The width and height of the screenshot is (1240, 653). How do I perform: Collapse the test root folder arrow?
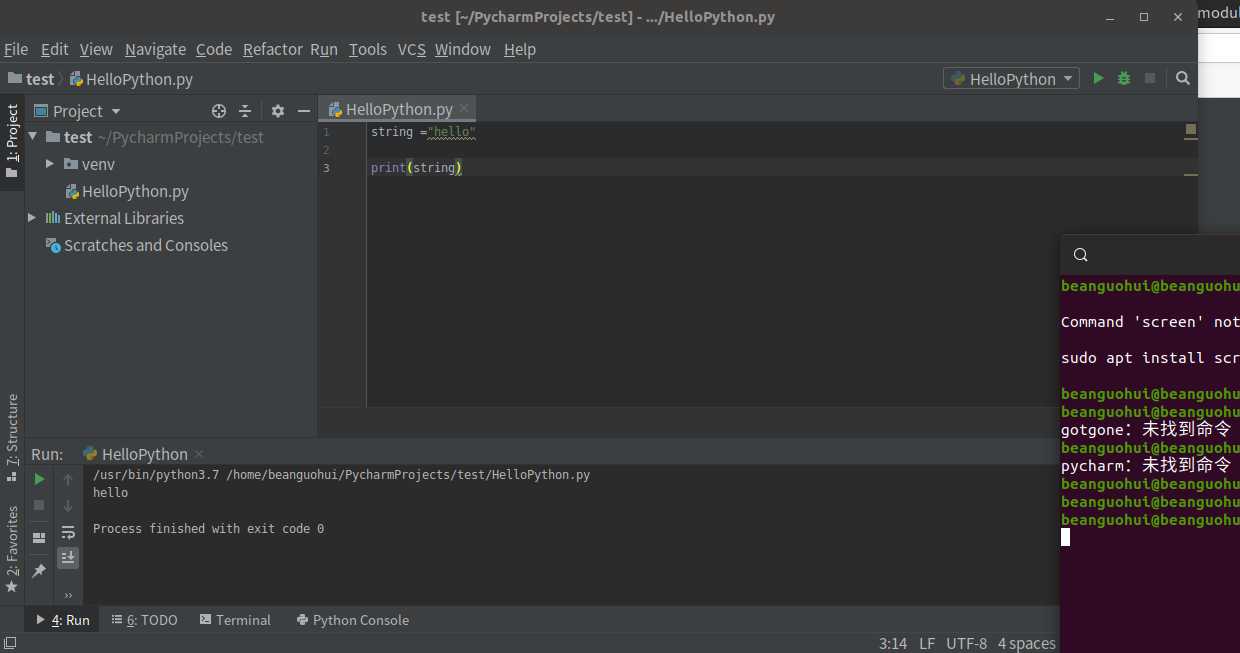(33, 137)
